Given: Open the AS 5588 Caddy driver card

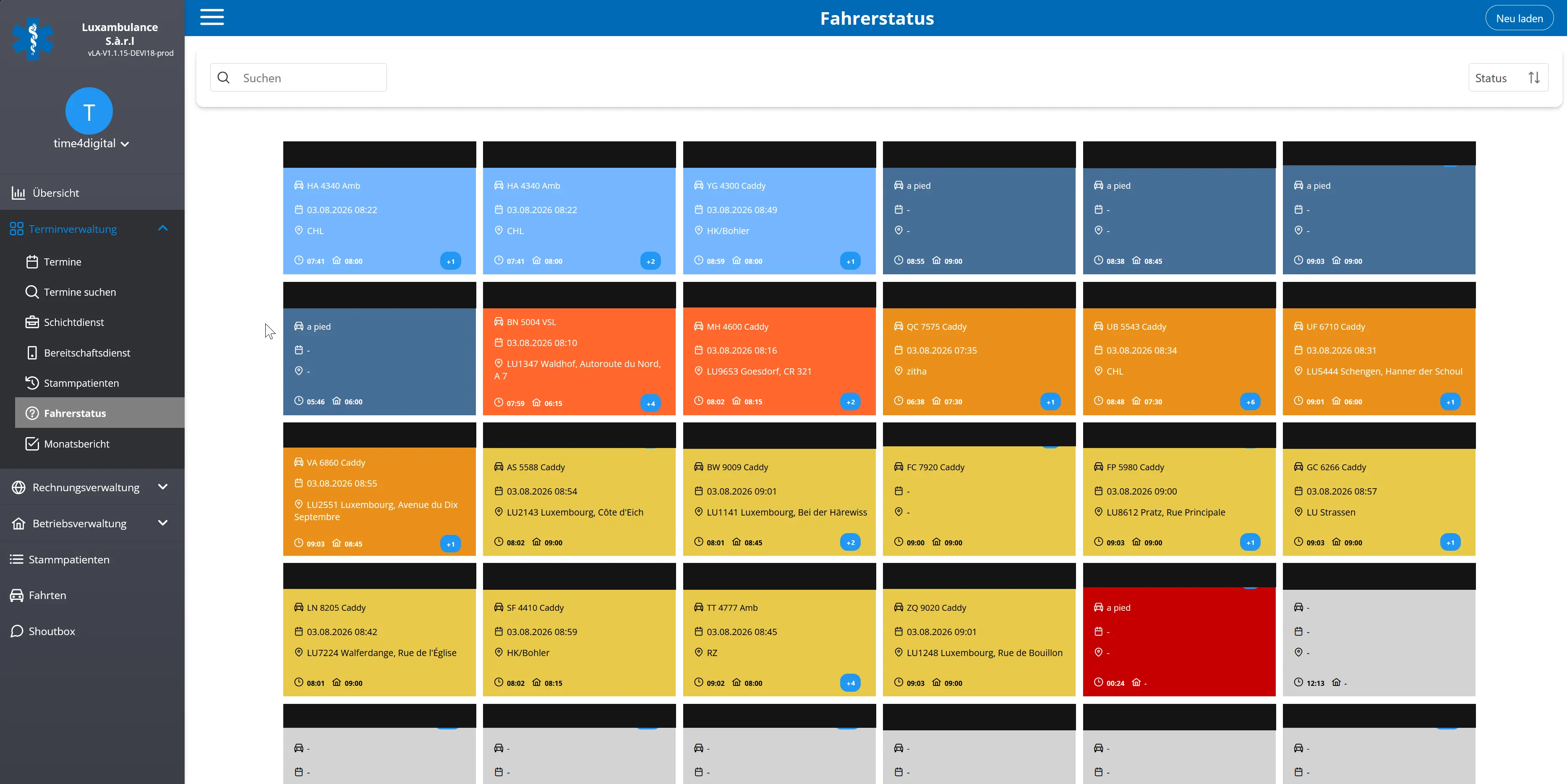Looking at the screenshot, I should [x=579, y=489].
